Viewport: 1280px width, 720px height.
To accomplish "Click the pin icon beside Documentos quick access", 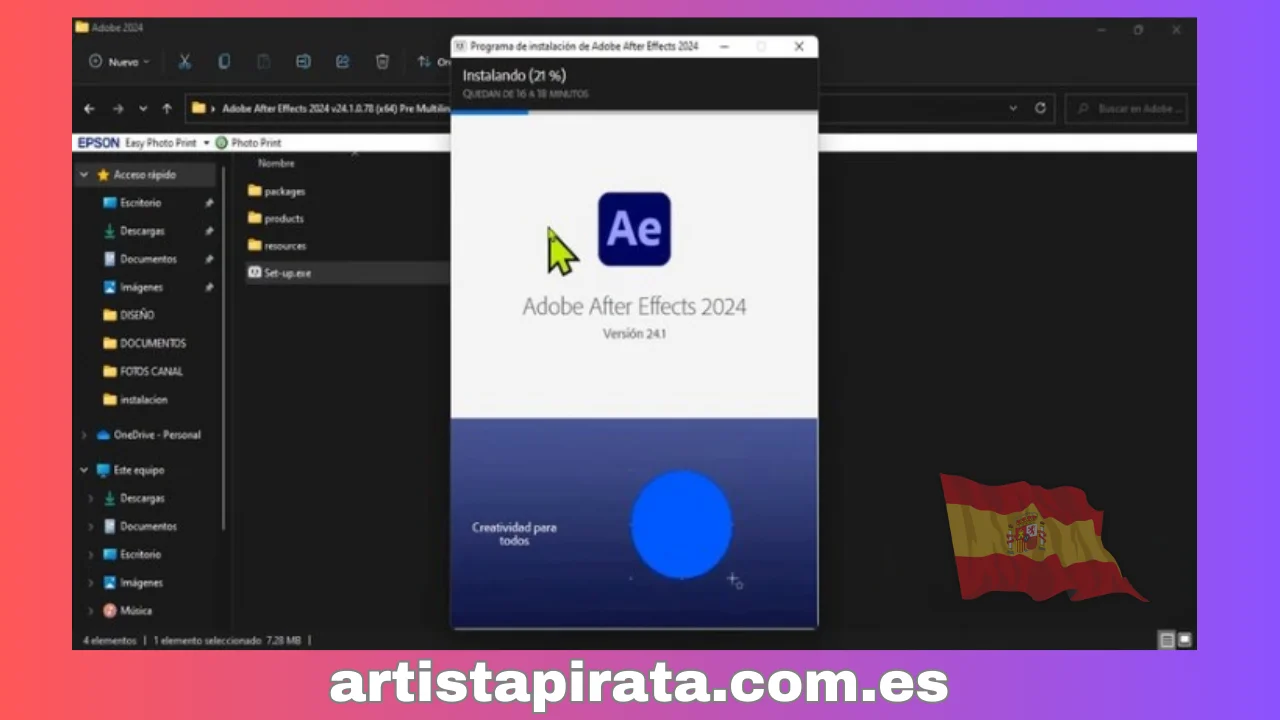I will point(209,259).
